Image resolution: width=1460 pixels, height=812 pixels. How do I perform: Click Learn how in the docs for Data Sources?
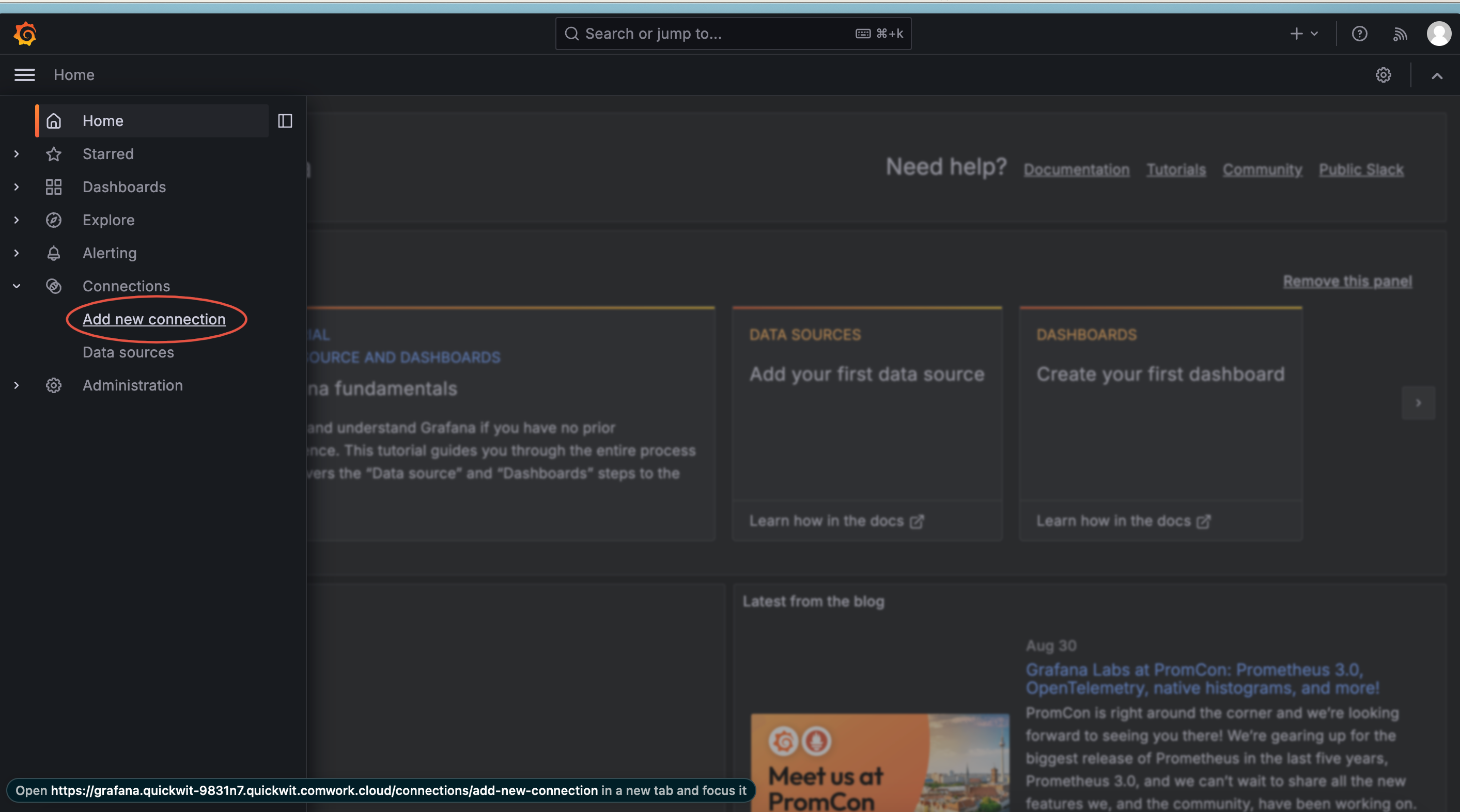(x=836, y=521)
